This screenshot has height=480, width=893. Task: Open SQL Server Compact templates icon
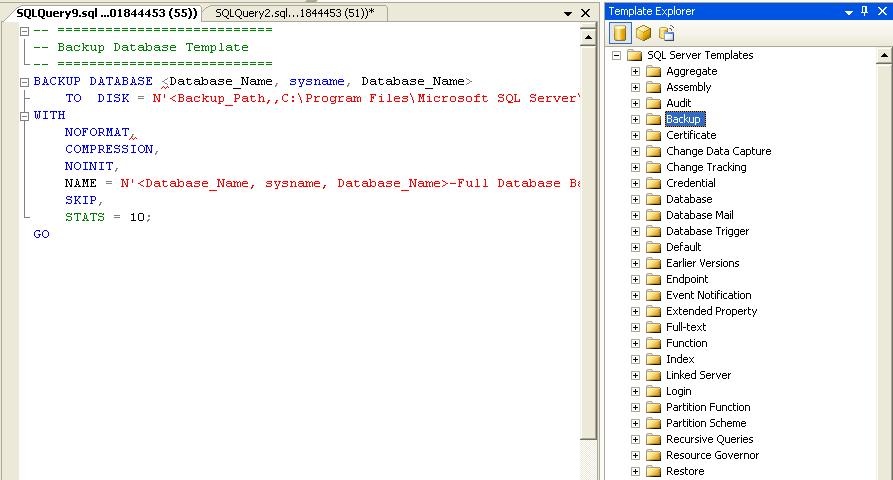(666, 33)
